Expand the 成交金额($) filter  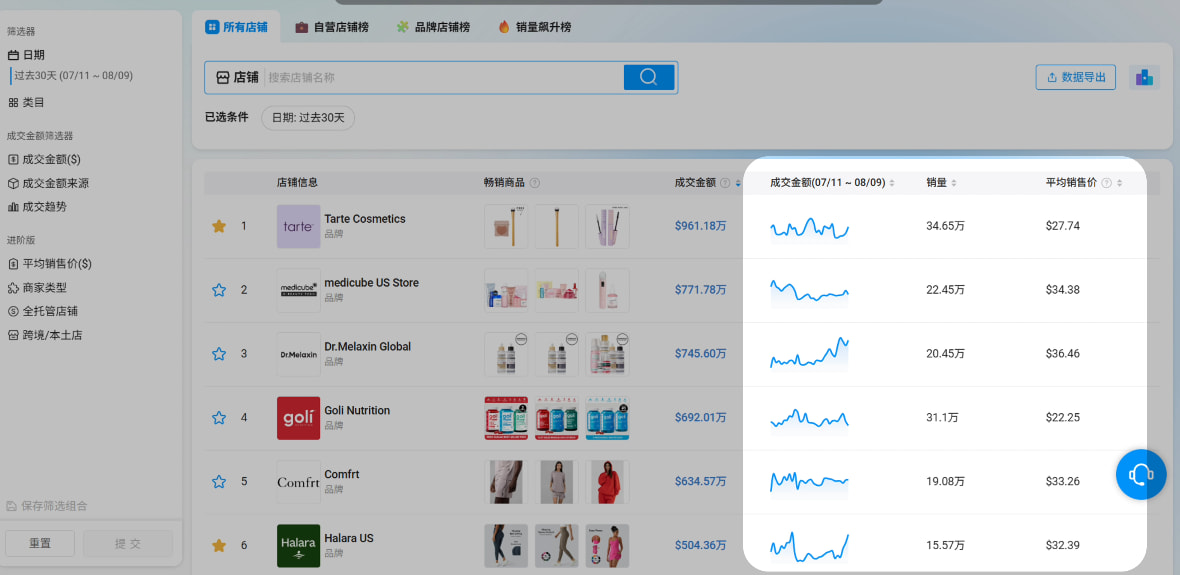tap(44, 160)
